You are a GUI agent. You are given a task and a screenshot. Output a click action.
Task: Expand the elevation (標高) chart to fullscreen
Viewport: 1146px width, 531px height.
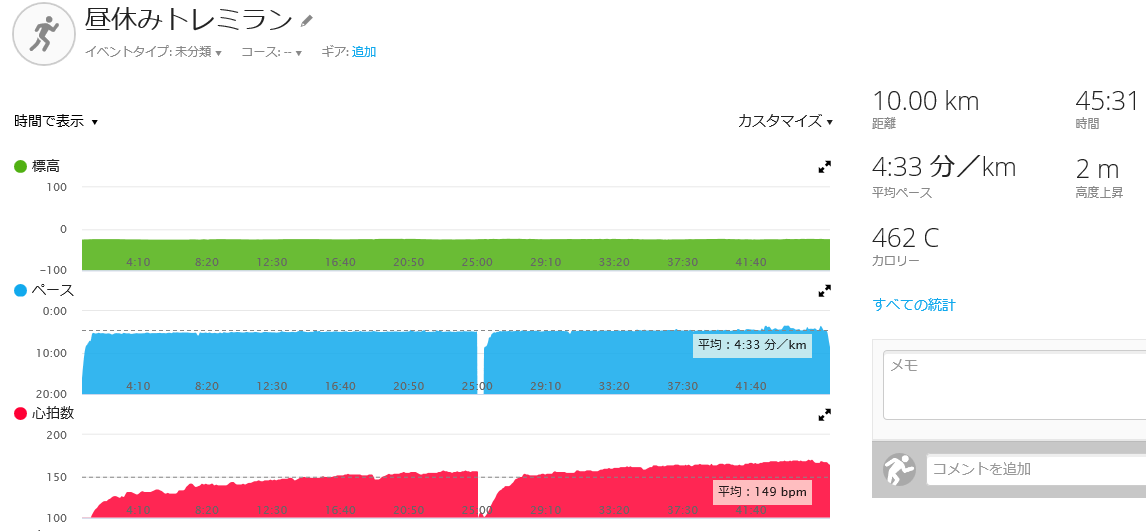click(x=824, y=167)
